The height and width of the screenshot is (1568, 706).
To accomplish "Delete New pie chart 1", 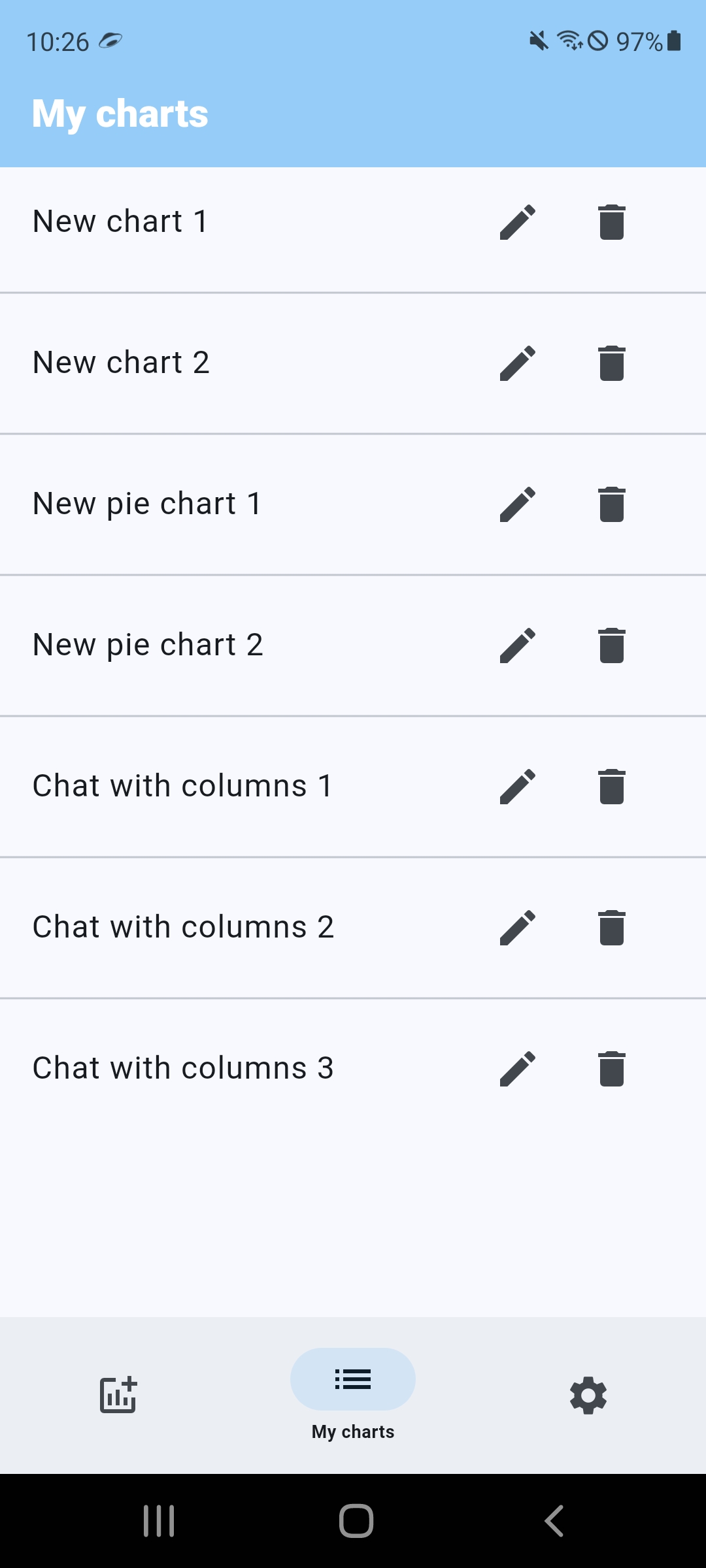I will 612,504.
